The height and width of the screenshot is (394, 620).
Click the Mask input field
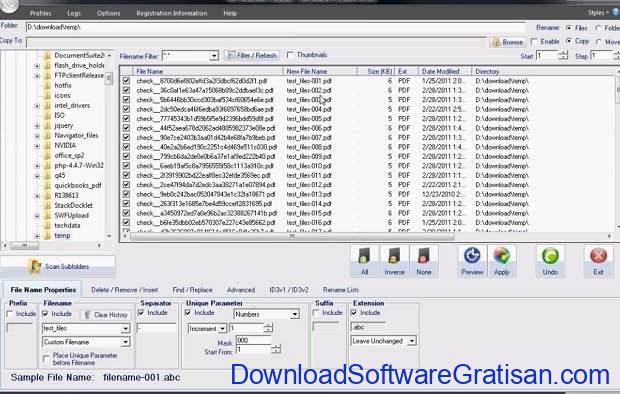coord(253,340)
